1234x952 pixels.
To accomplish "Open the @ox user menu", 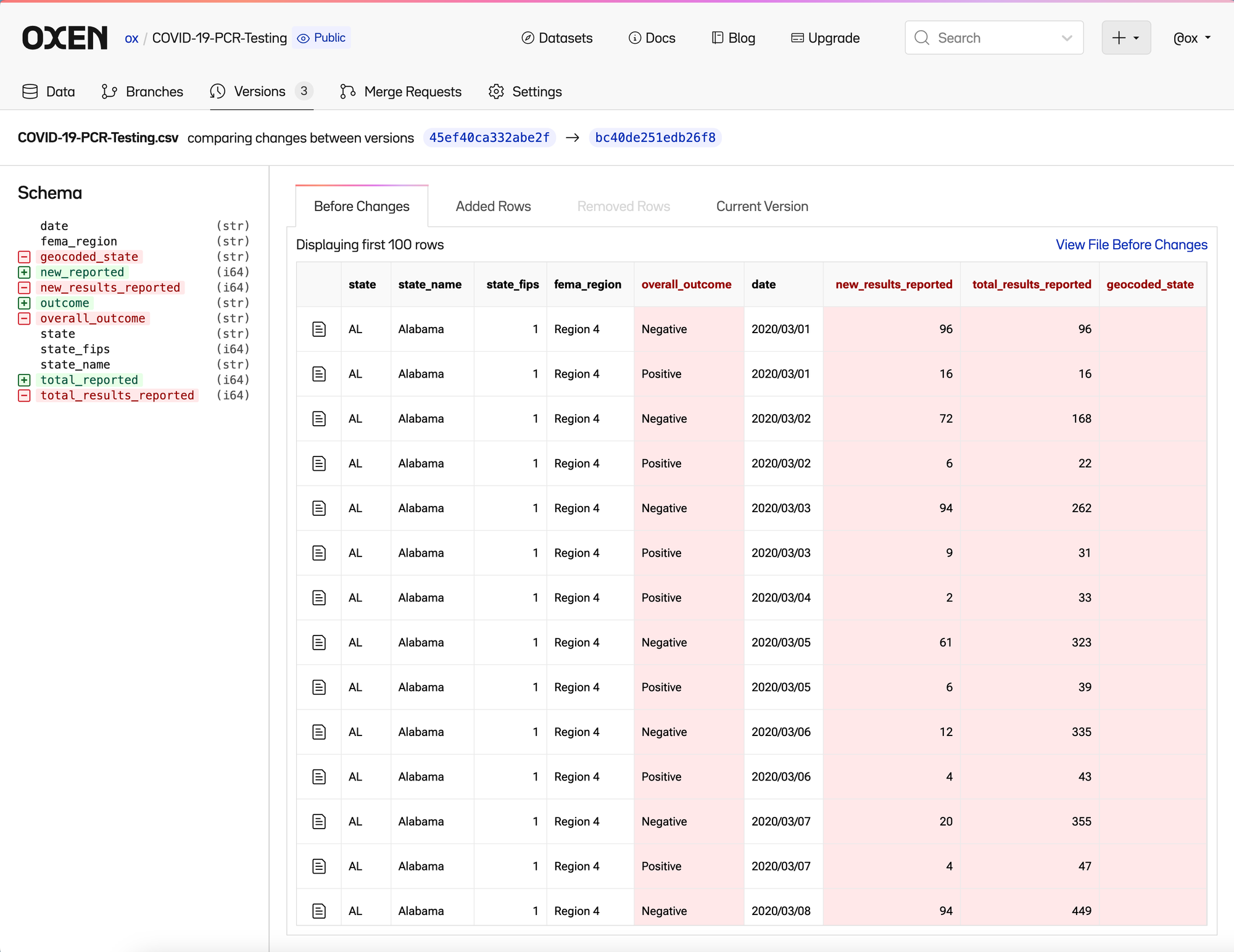I will [x=1192, y=38].
